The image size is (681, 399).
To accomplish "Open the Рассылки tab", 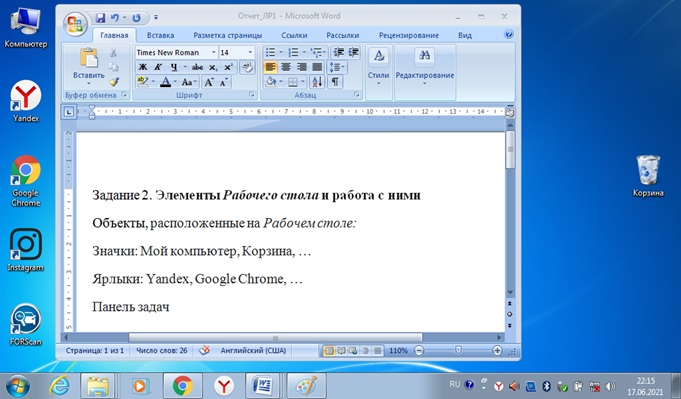I will pyautogui.click(x=343, y=35).
